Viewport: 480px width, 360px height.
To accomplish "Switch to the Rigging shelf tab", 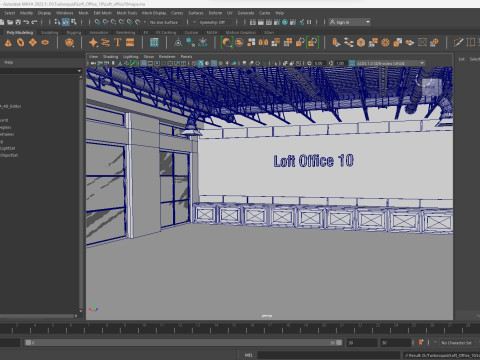I will click(x=74, y=33).
